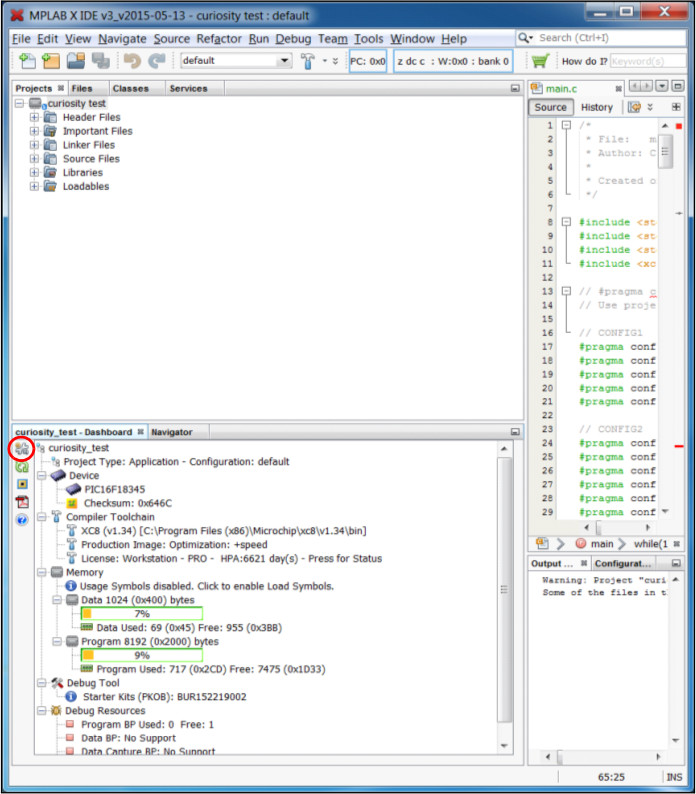Viewport: 696px width, 794px height.
Task: Open Project Properties icon in Dashboard
Action: coord(21,448)
